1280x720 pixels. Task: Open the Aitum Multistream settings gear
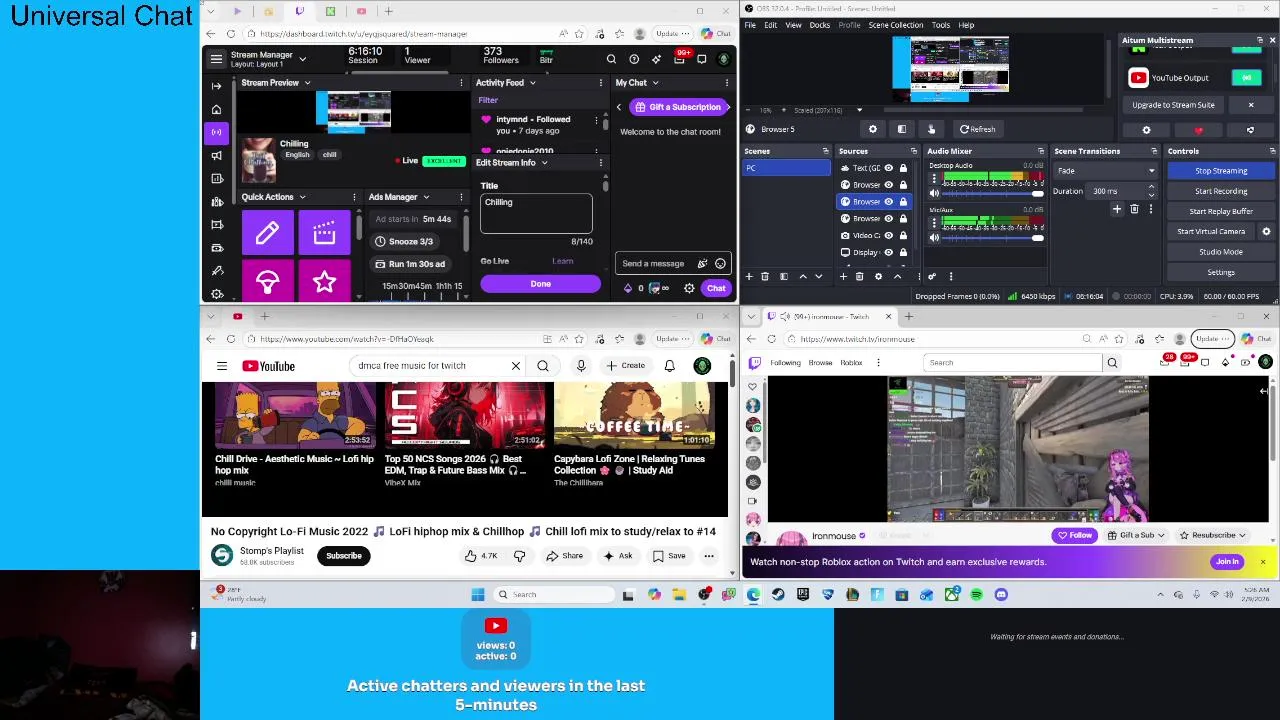[1146, 130]
